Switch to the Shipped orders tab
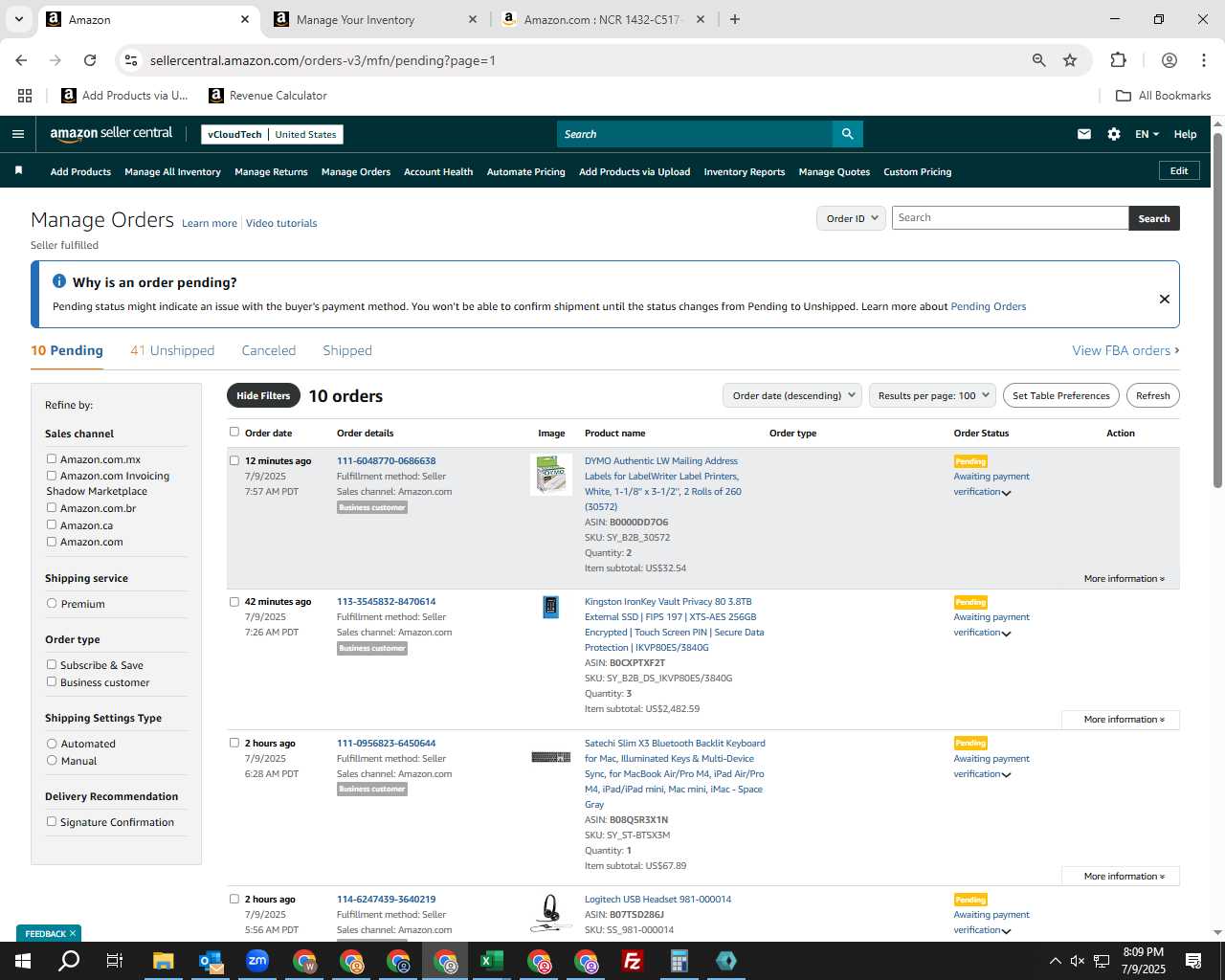This screenshot has height=980, width=1225. click(347, 350)
